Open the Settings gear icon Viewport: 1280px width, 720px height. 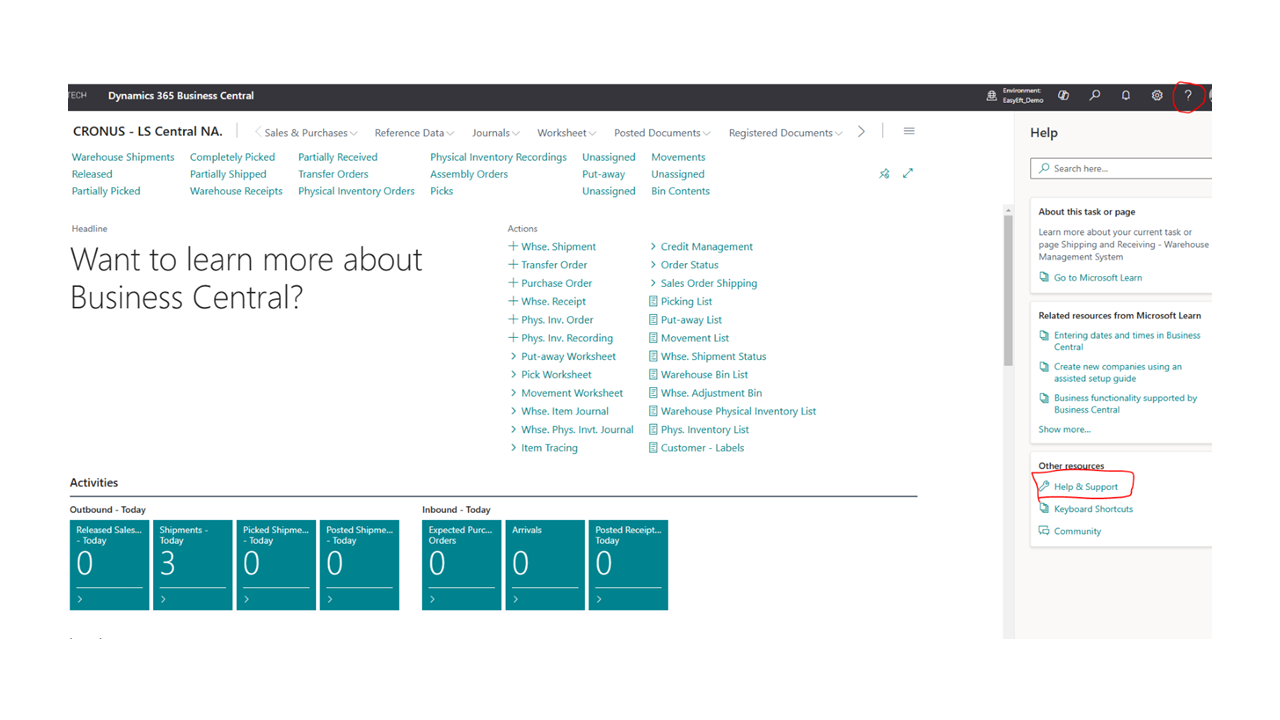[x=1157, y=96]
